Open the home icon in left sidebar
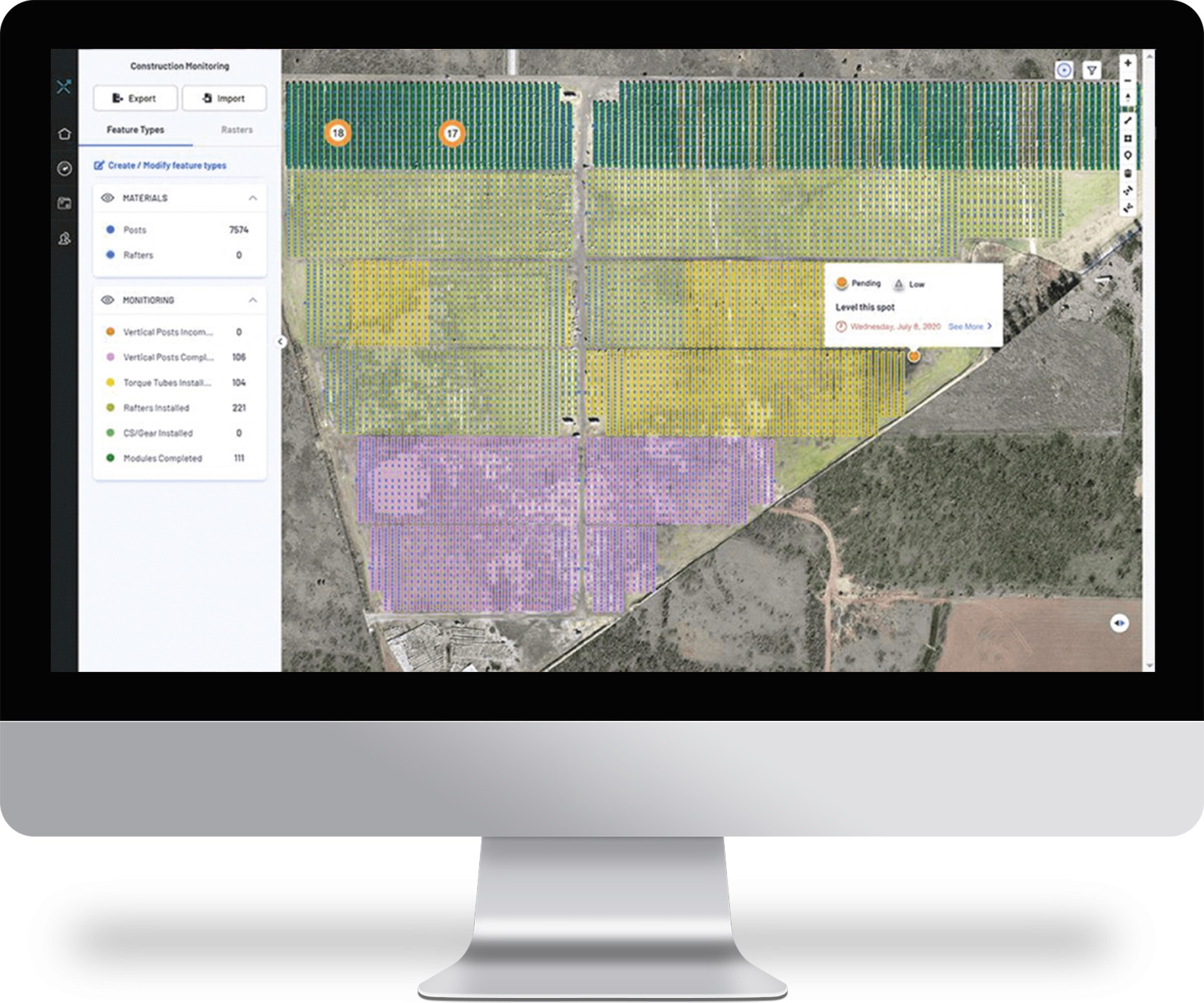1204x1003 pixels. [x=64, y=134]
